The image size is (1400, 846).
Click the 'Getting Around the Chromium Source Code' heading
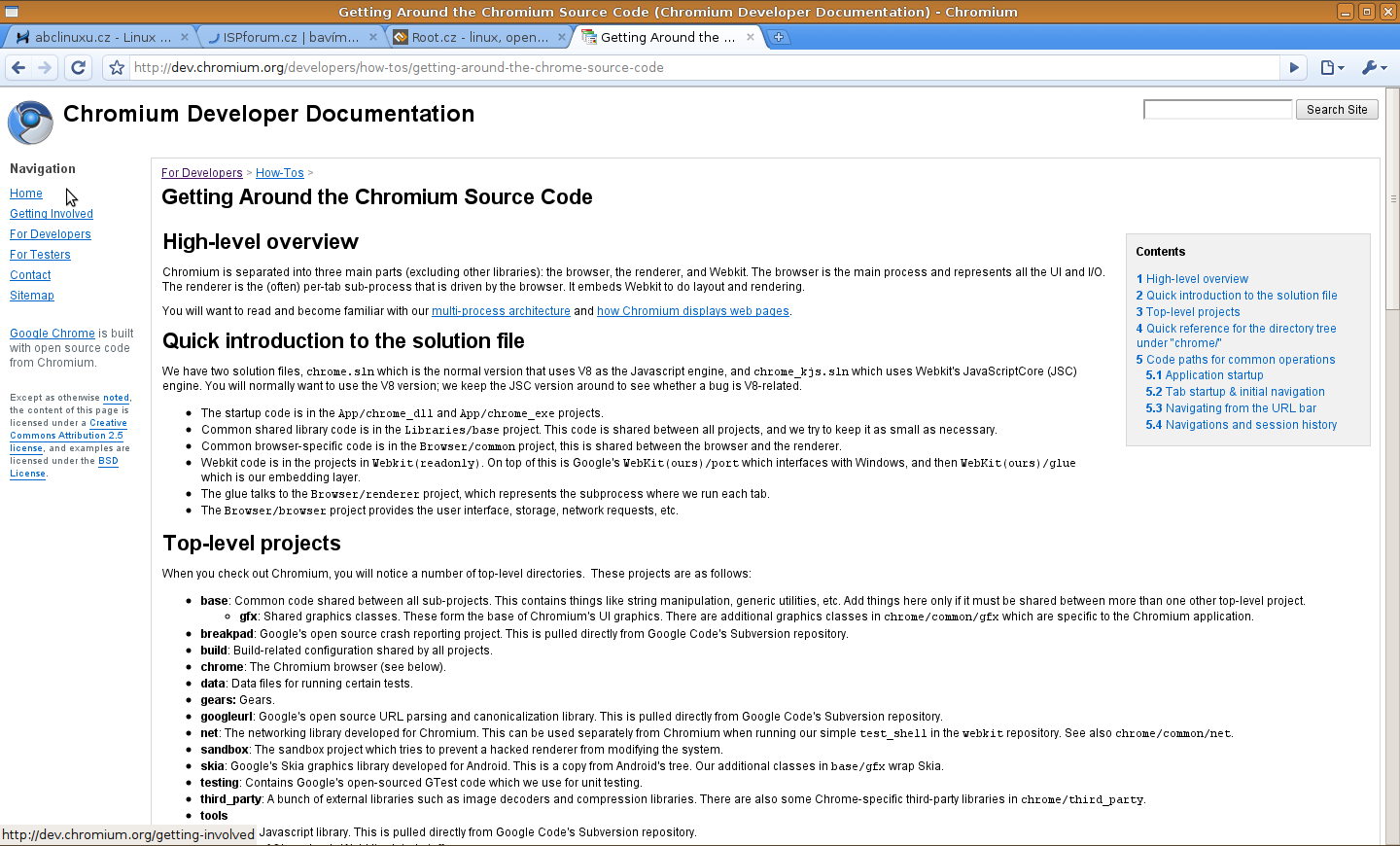377,197
